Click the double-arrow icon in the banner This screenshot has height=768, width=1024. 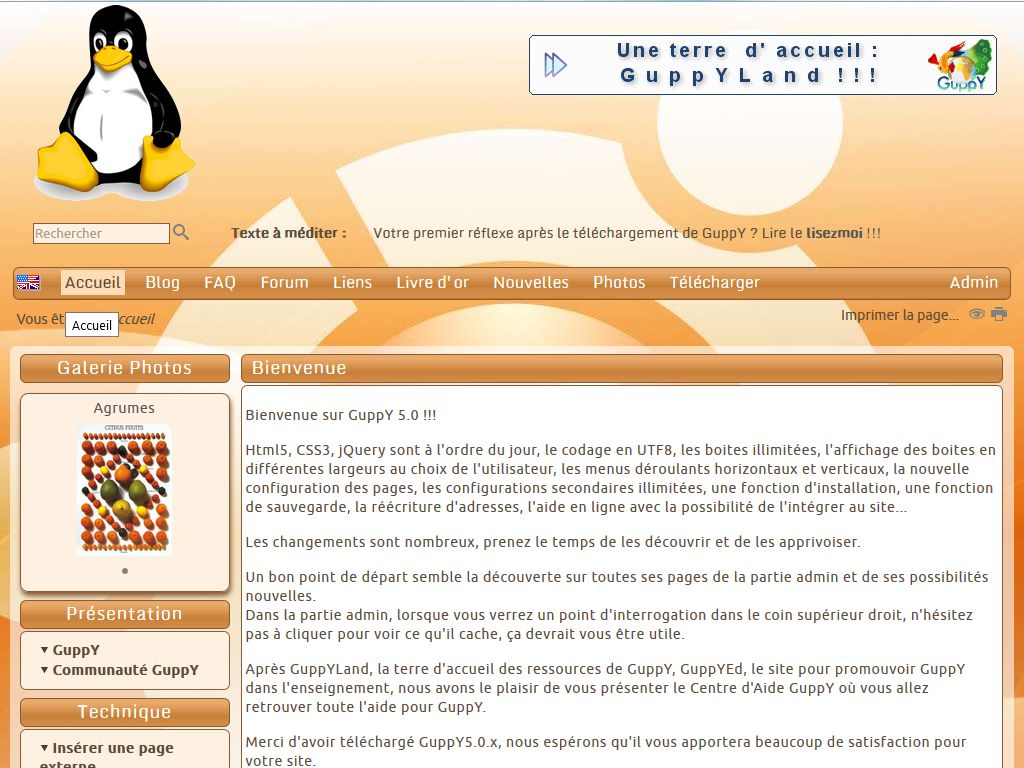[x=555, y=66]
